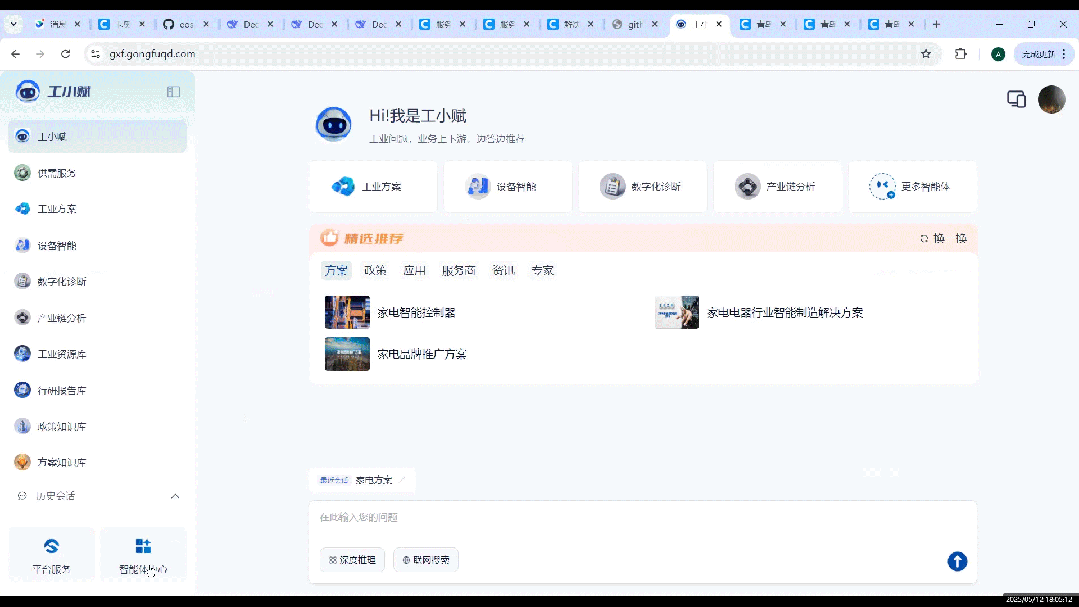
Task: Toggle 联网搜索 mode
Action: 426,560
